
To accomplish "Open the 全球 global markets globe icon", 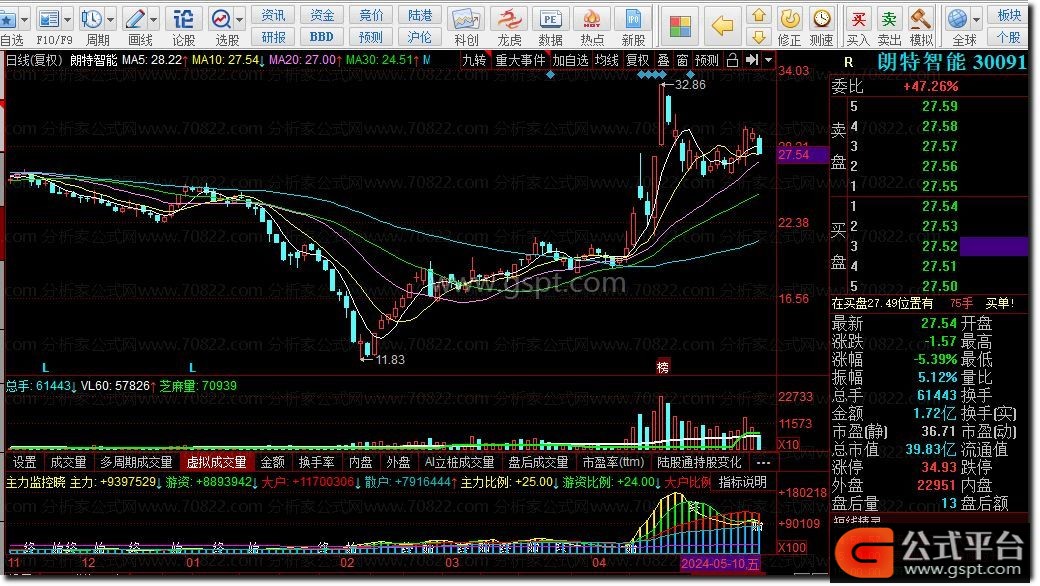I will [958, 19].
